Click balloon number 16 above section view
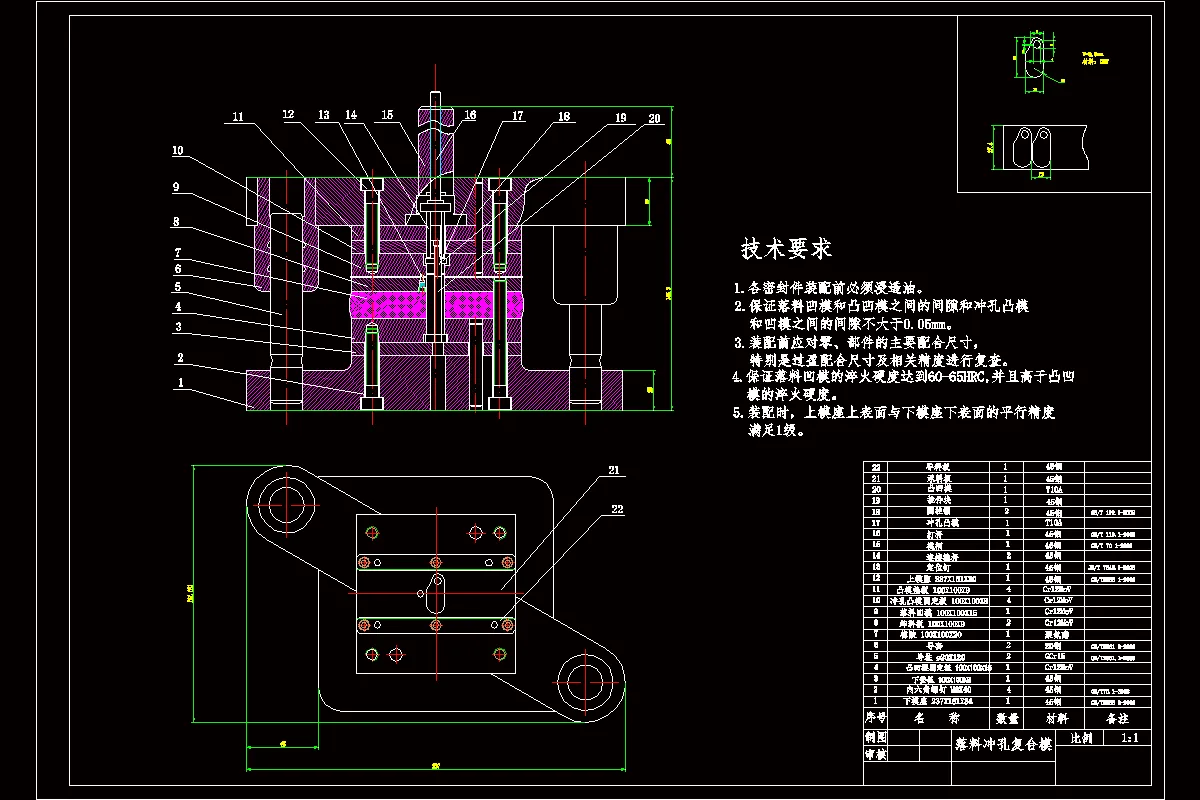The image size is (1200, 800). click(x=470, y=116)
